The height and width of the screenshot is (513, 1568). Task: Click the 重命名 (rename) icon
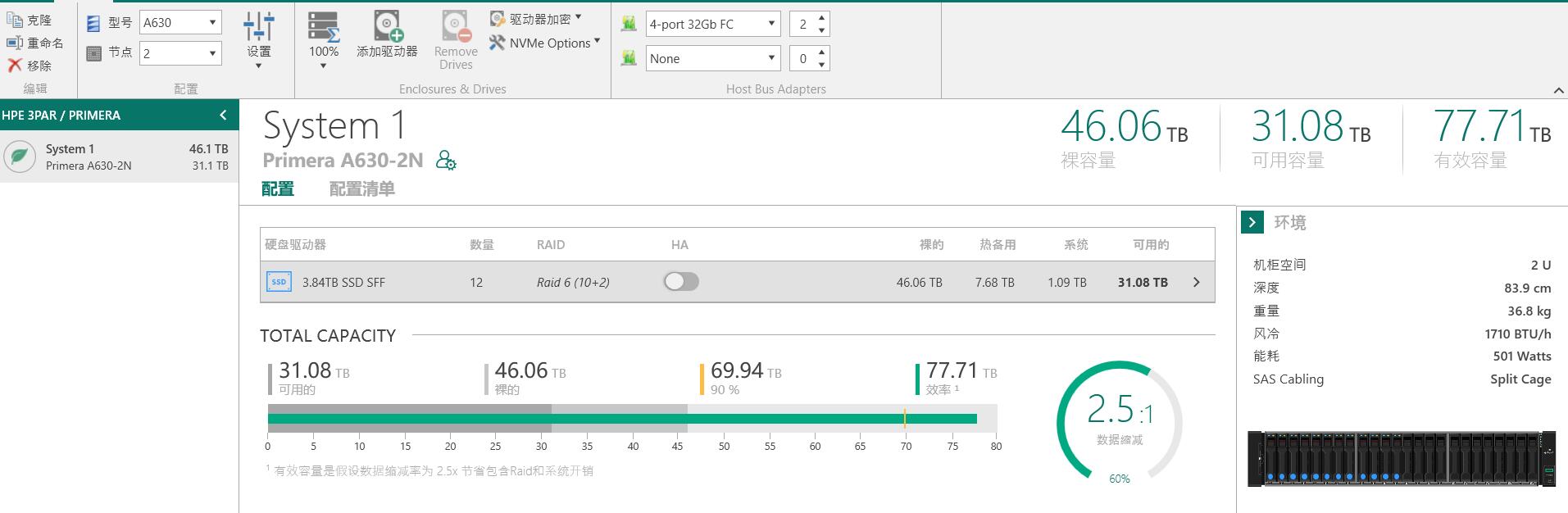[x=15, y=43]
